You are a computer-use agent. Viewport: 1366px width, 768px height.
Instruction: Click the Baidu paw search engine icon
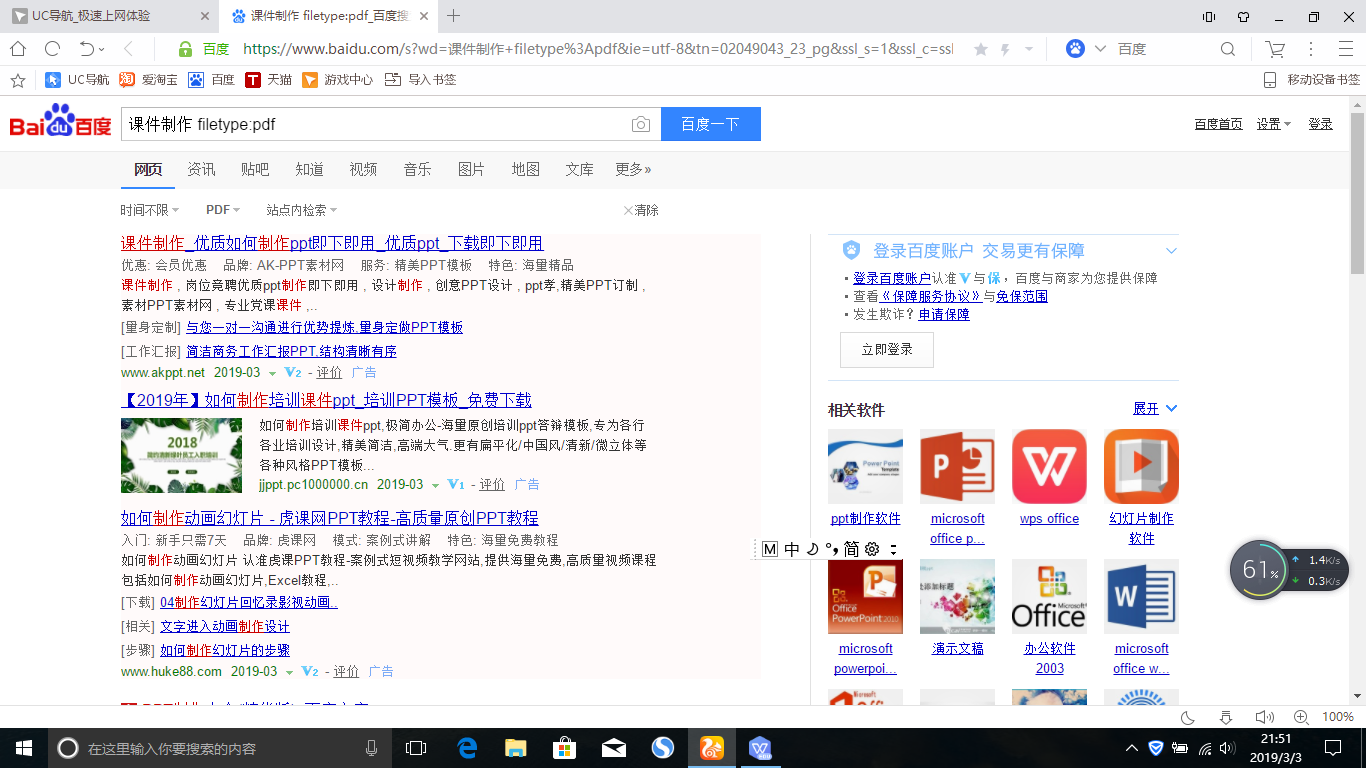(x=1075, y=49)
